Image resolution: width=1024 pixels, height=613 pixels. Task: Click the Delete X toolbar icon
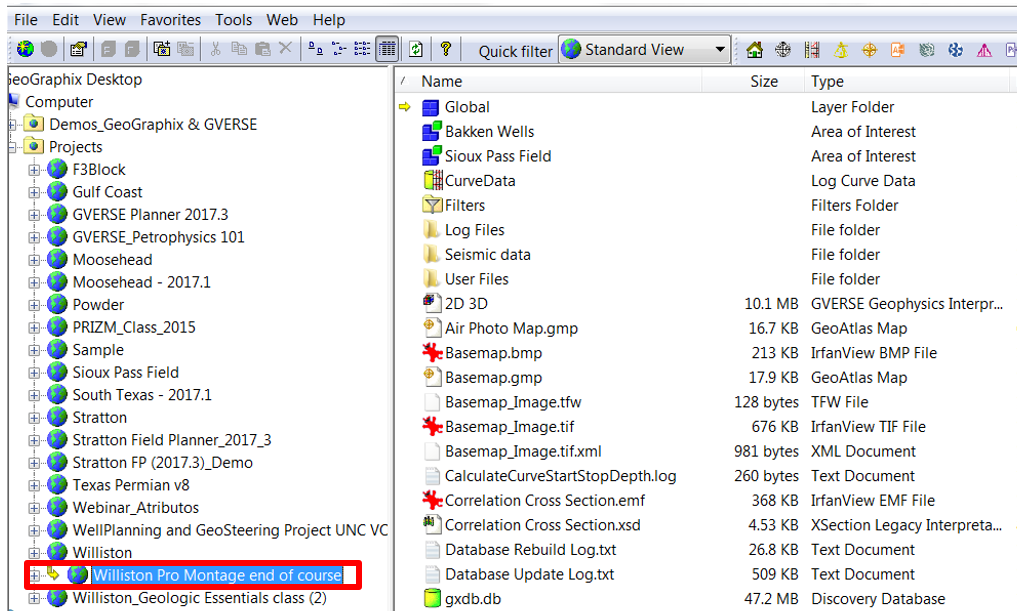coord(285,48)
